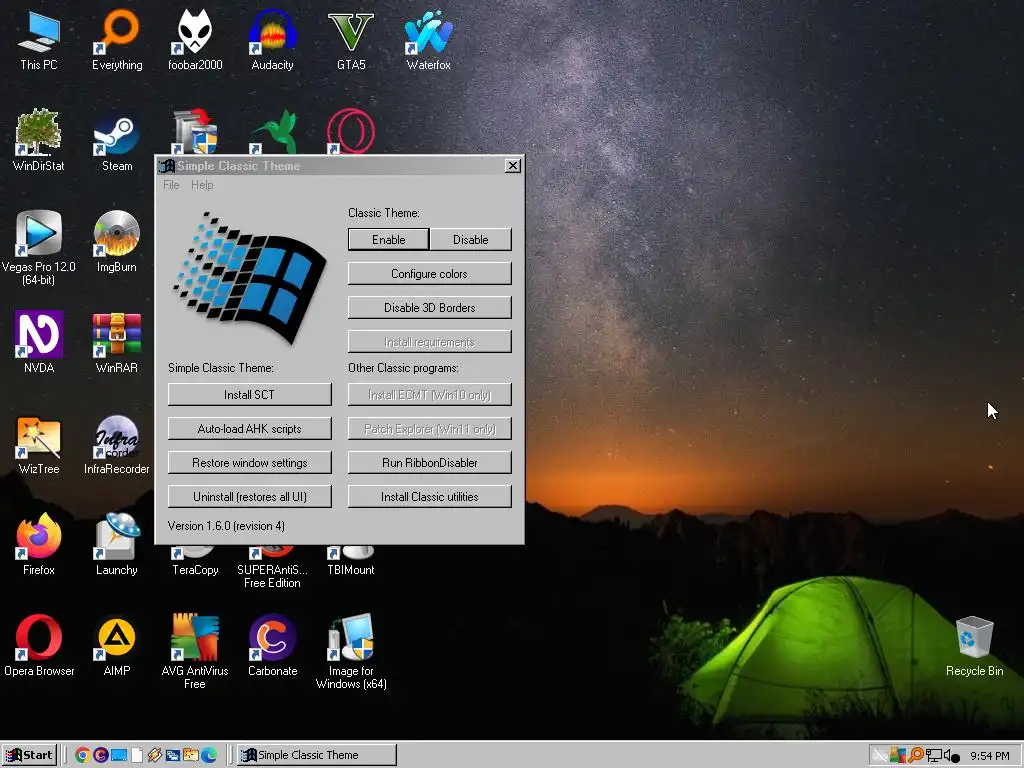Click the 9:54 PM system clock

tap(989, 756)
